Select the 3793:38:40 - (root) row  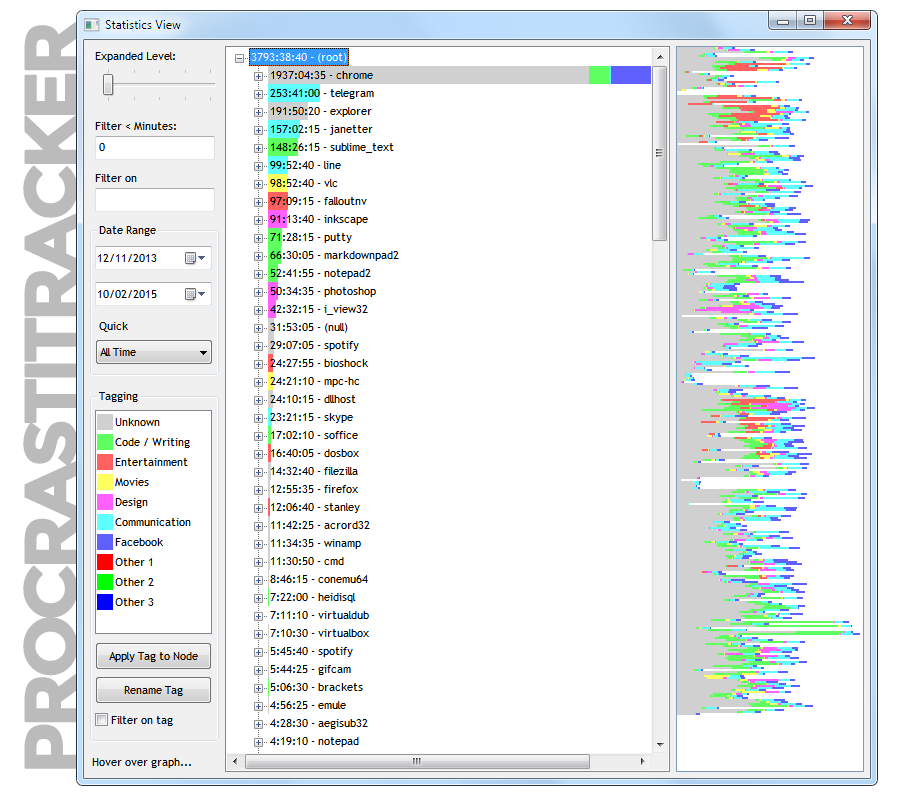299,57
